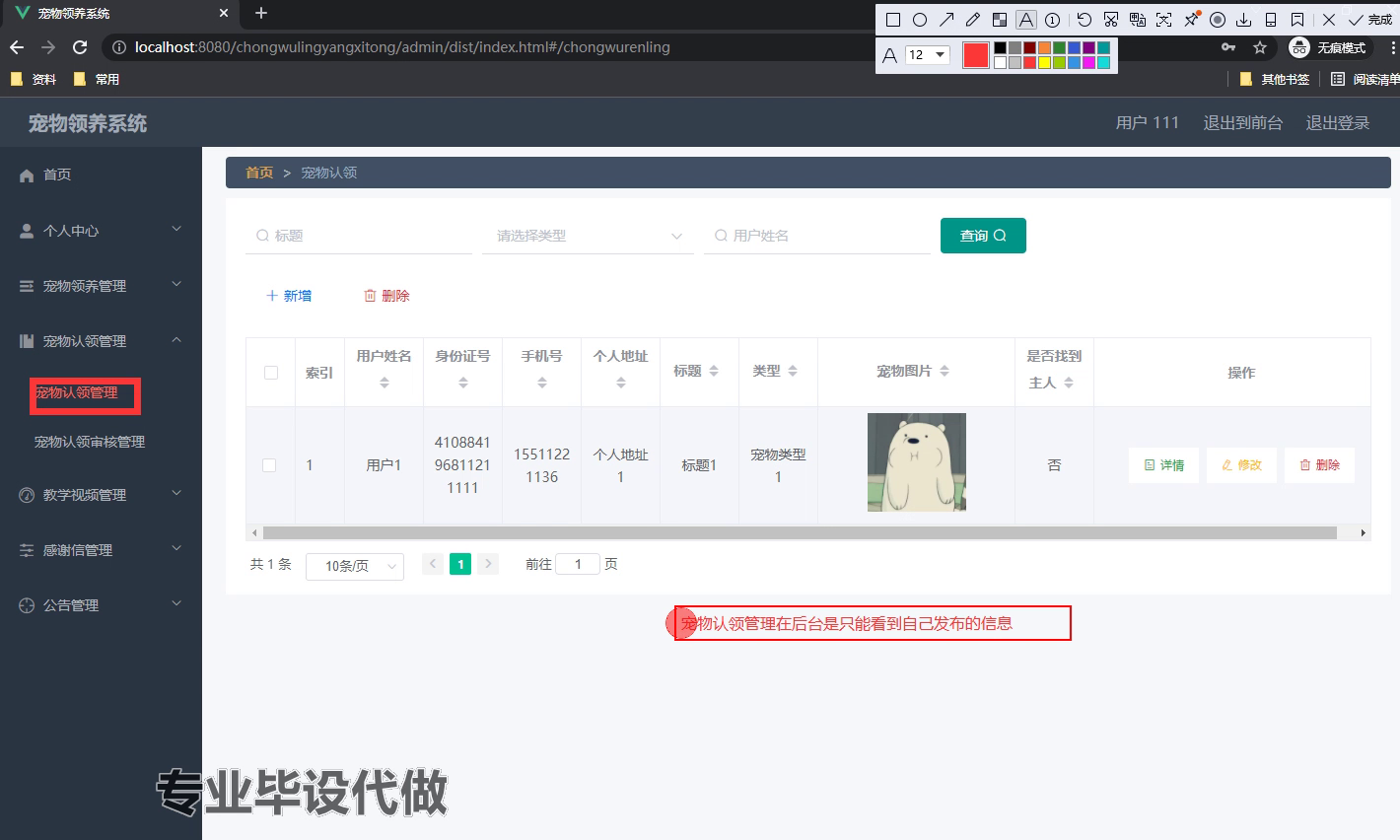The height and width of the screenshot is (840, 1400).
Task: Click the 新增 add button
Action: (289, 296)
